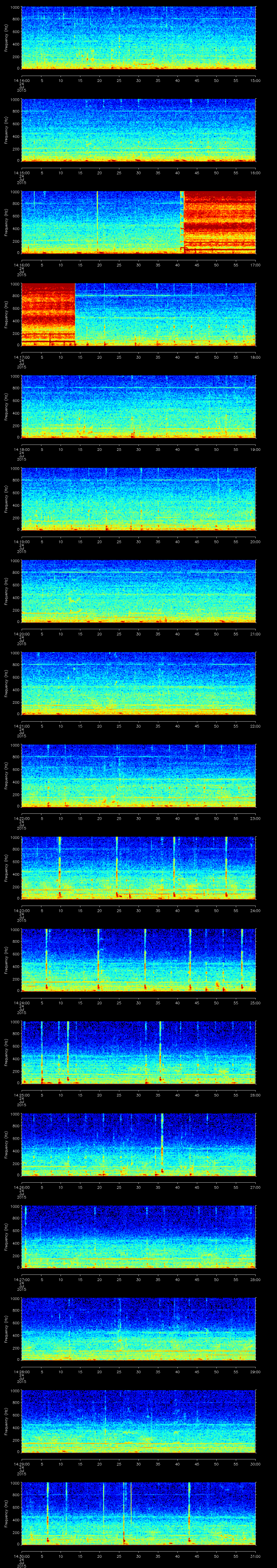Click the spectrogram panel starting at 14:23:00
This screenshot has width=277, height=1568.
[139, 868]
